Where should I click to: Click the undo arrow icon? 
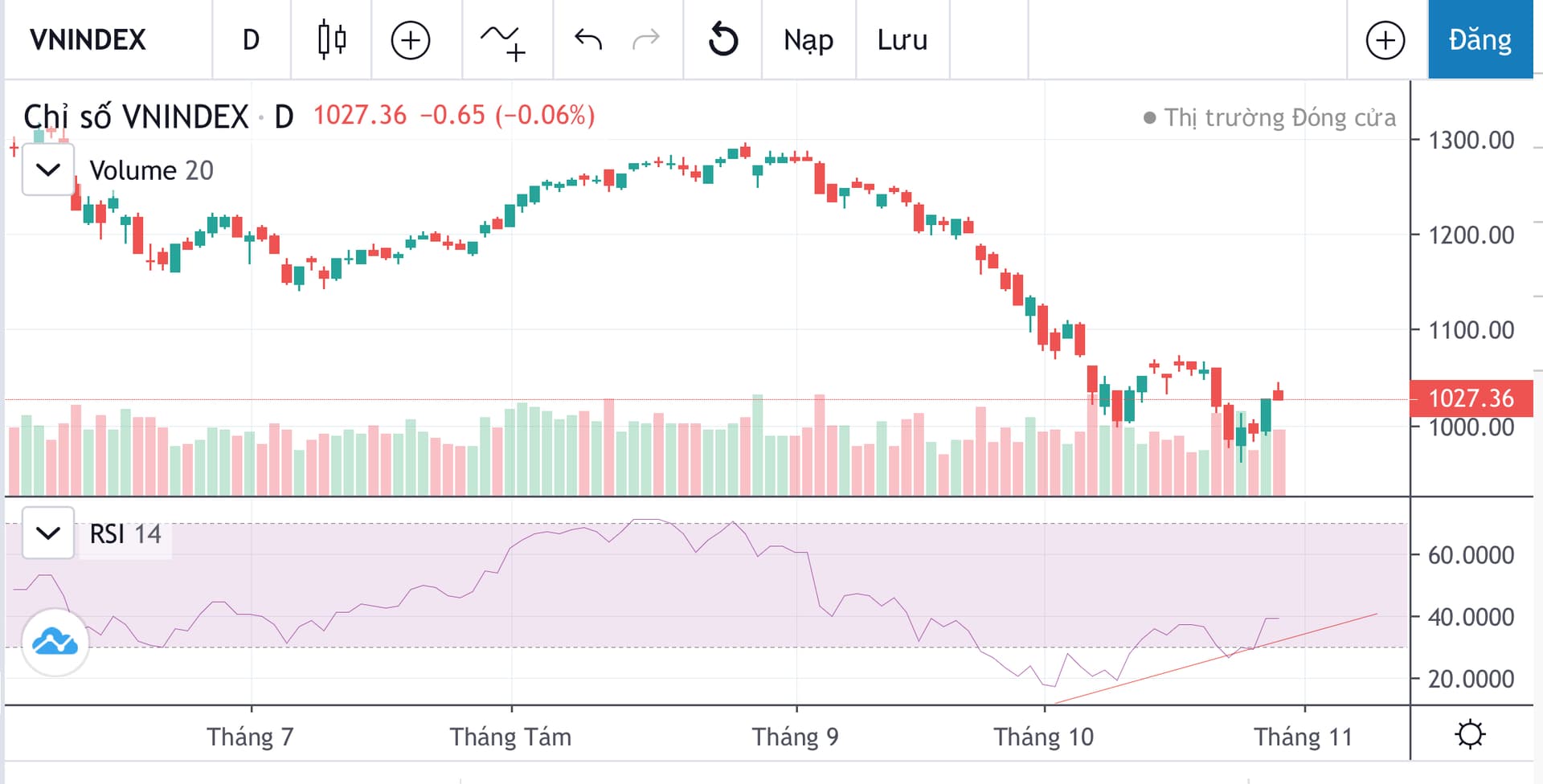click(x=588, y=39)
